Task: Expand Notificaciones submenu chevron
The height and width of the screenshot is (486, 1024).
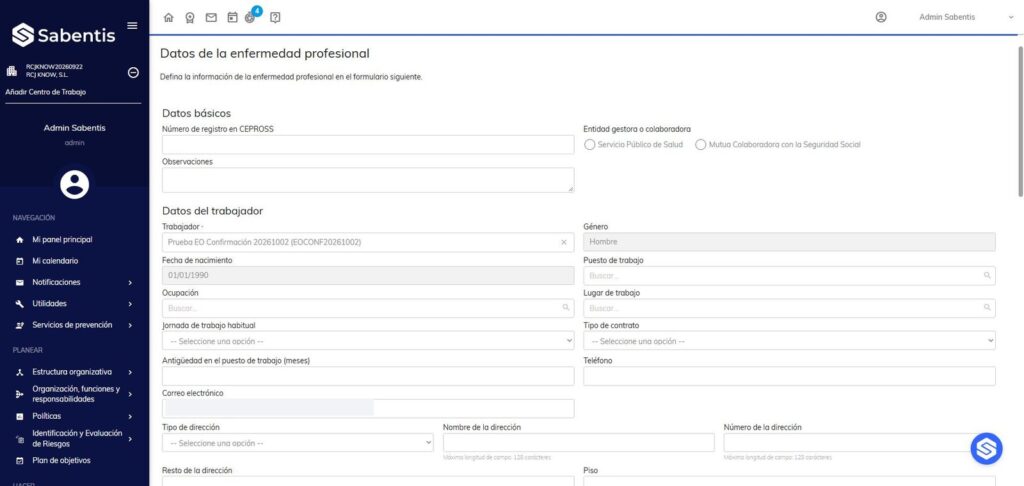Action: (x=130, y=283)
